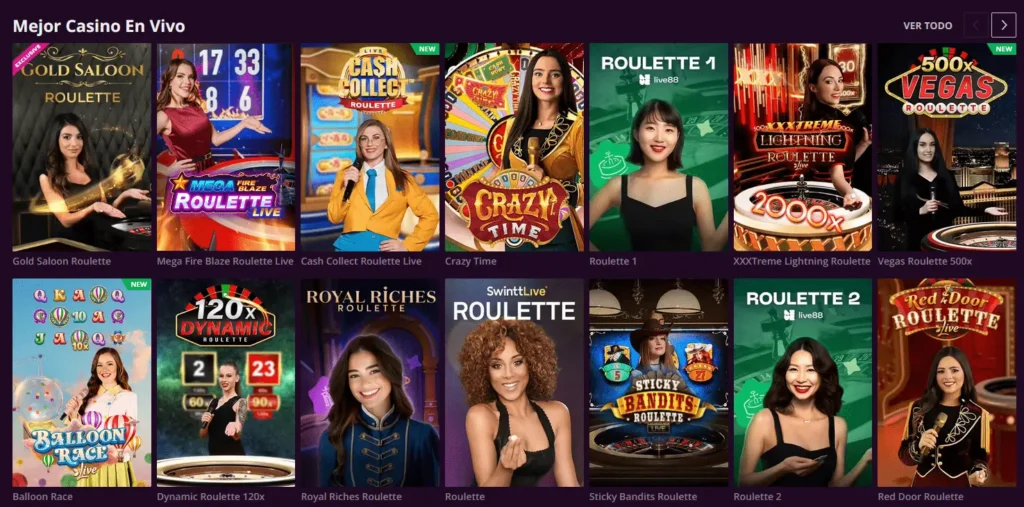Click the Crazy Time title text link
Screen dimensions: 1024x507
tap(471, 261)
